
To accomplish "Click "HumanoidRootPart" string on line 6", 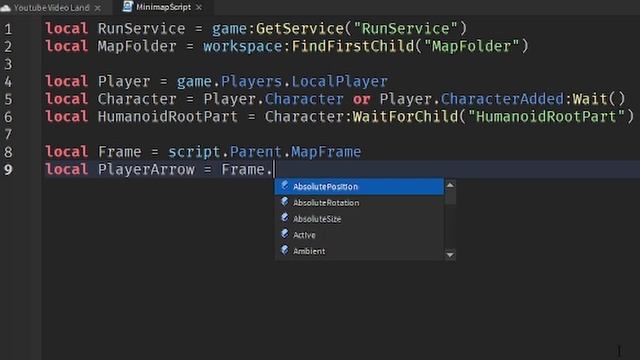I will click(x=546, y=116).
